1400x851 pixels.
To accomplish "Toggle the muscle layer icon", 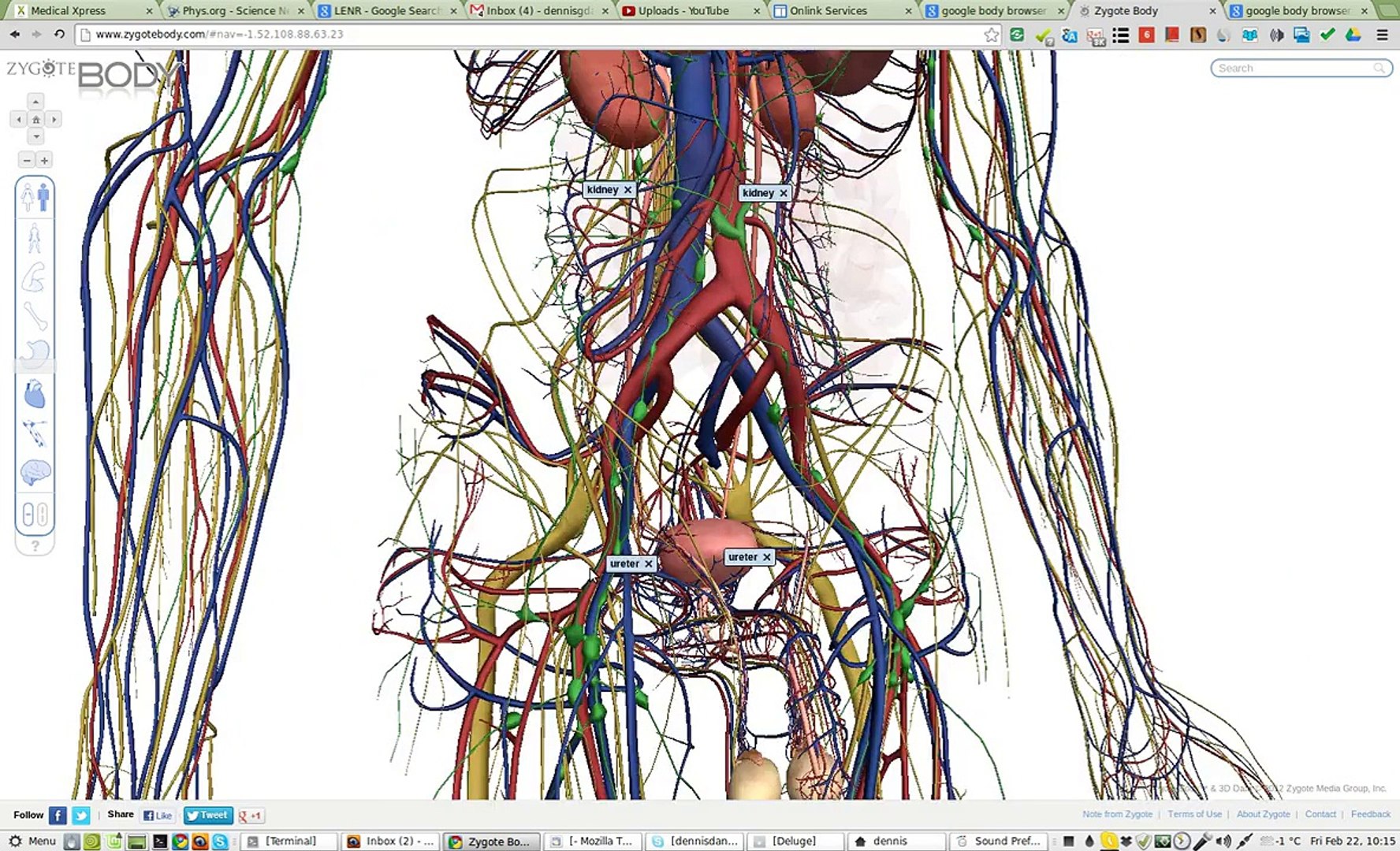I will [35, 277].
